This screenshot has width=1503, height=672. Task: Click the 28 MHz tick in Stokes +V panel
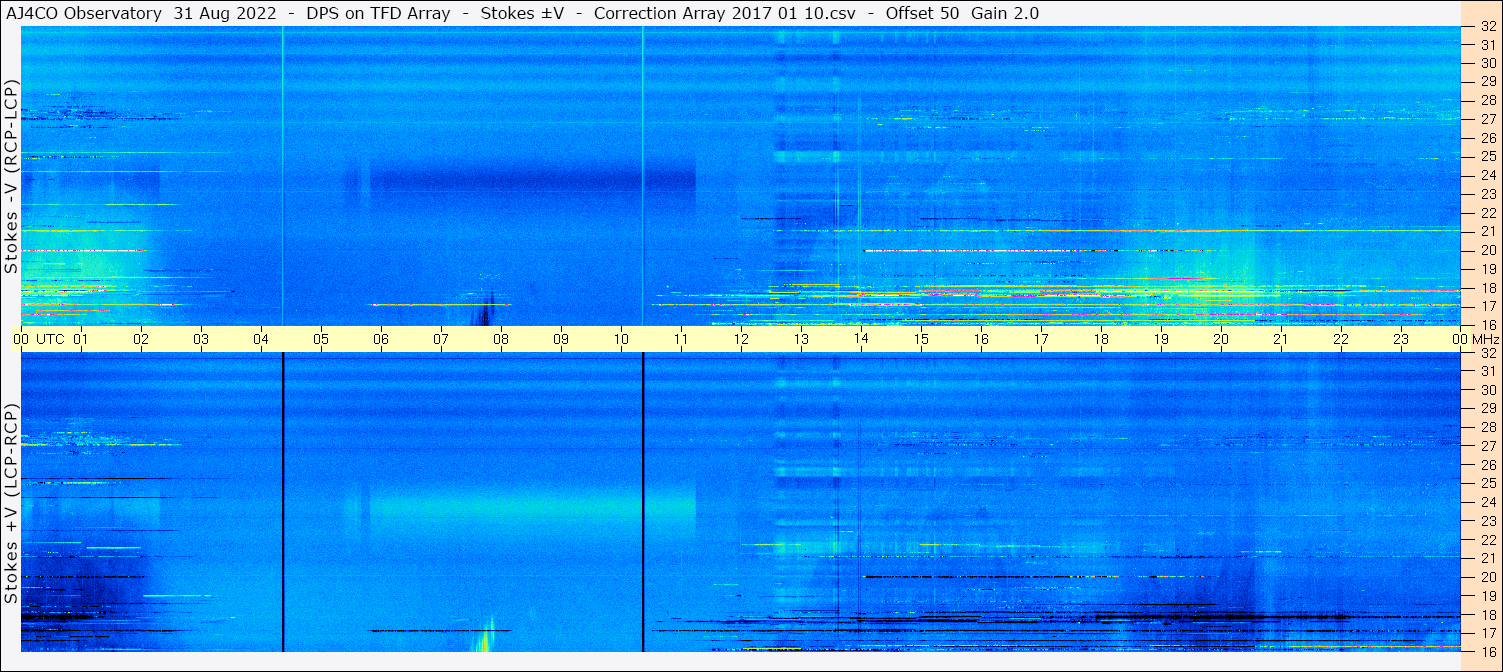1488,427
